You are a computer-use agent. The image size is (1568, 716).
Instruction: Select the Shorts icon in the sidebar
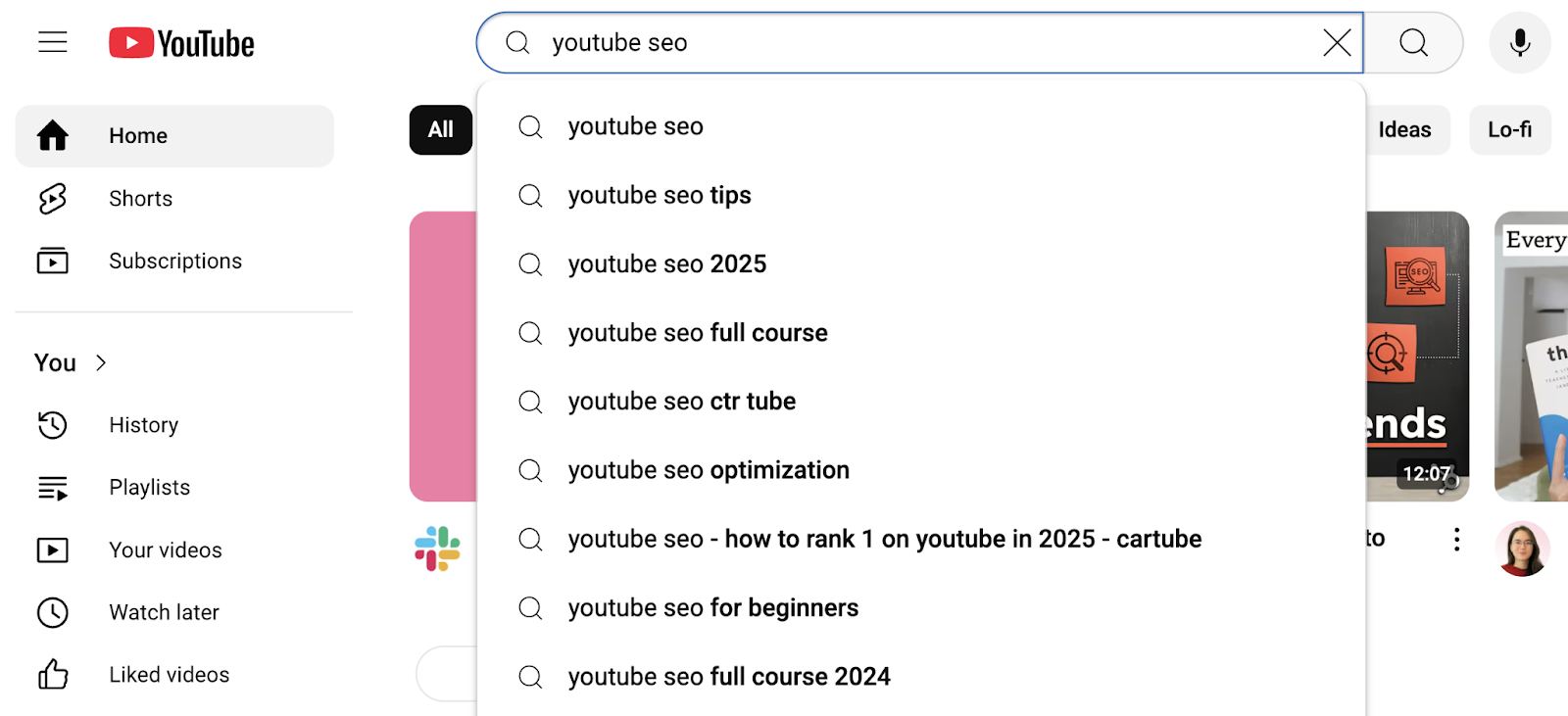(51, 198)
